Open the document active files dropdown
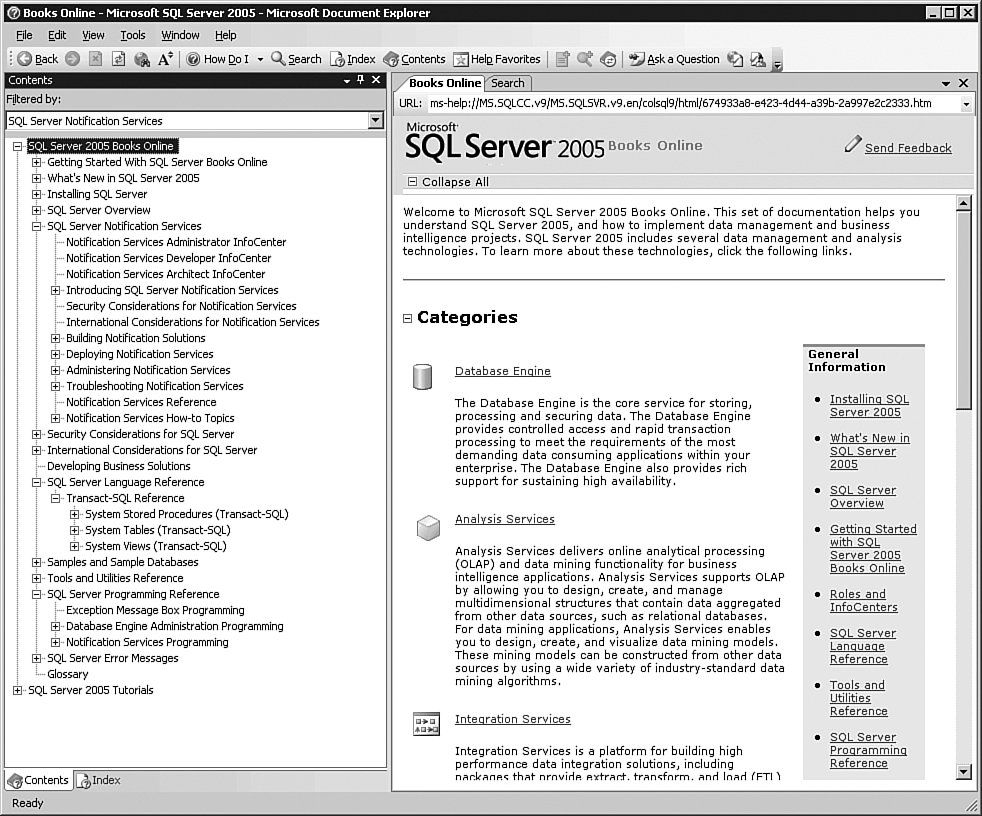982x816 pixels. click(946, 83)
